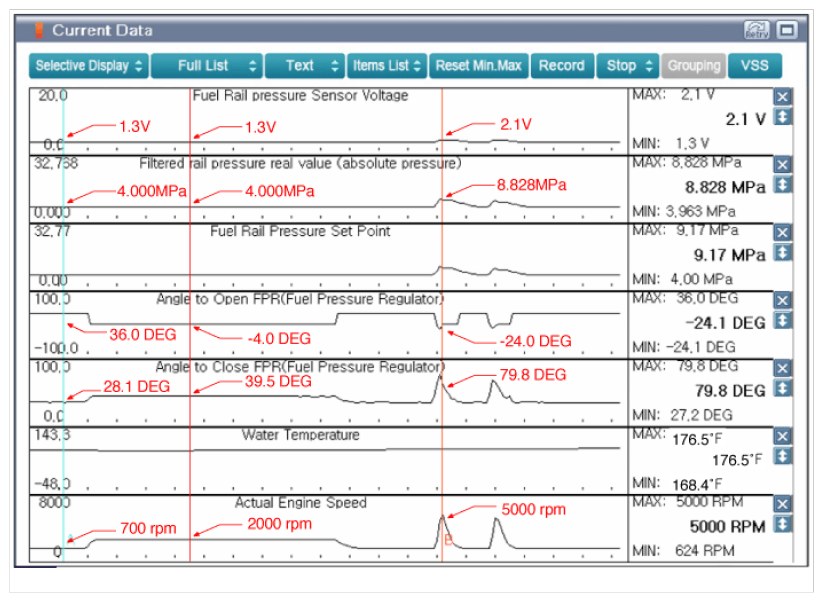Remove the Angle to Open FPR graph
Screen dimensions: 823x602
point(783,300)
